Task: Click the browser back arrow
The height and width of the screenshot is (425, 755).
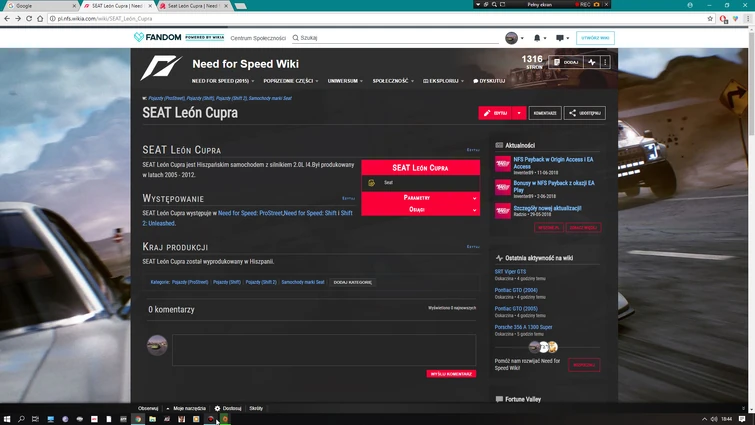Action: click(x=7, y=18)
